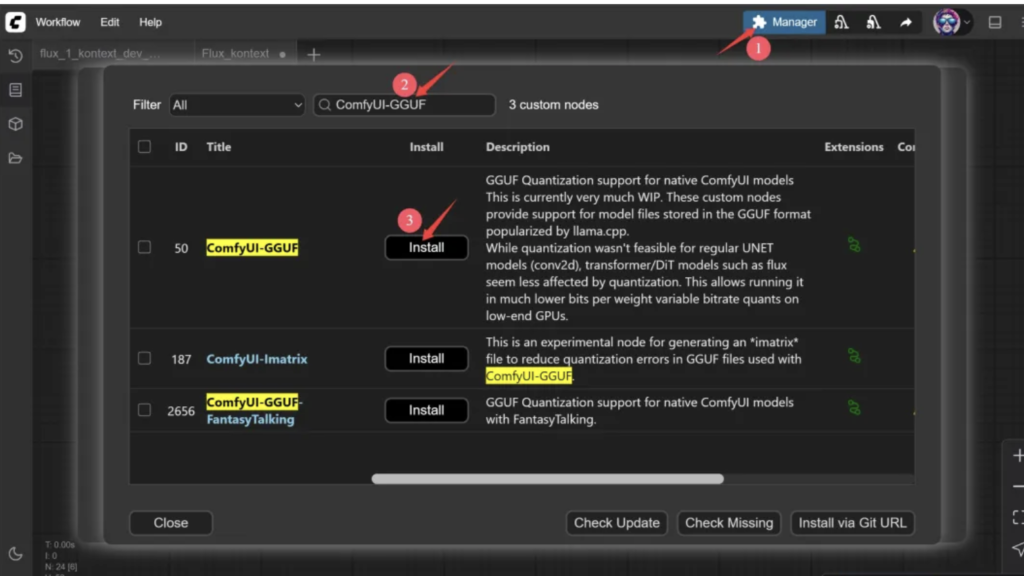
Task: Click Install via Git URL button
Action: point(852,522)
